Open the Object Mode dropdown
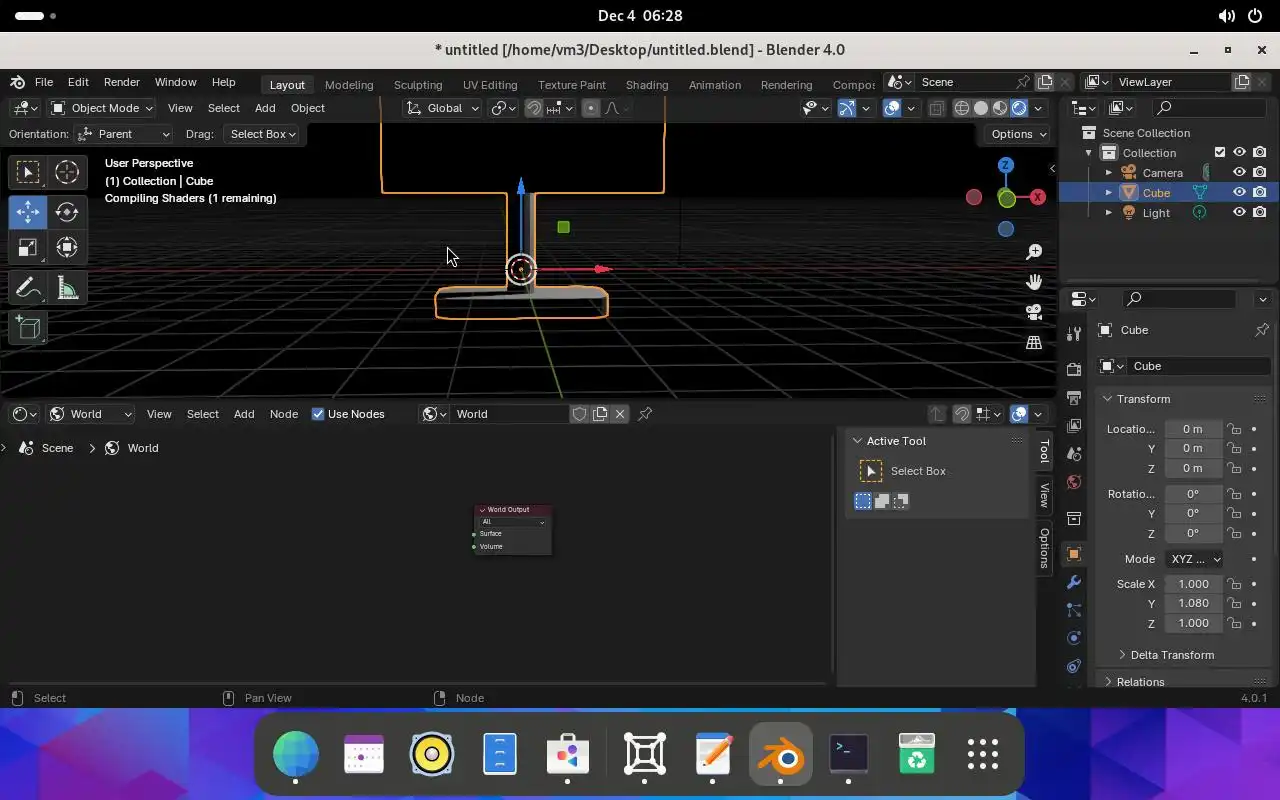 [x=102, y=108]
